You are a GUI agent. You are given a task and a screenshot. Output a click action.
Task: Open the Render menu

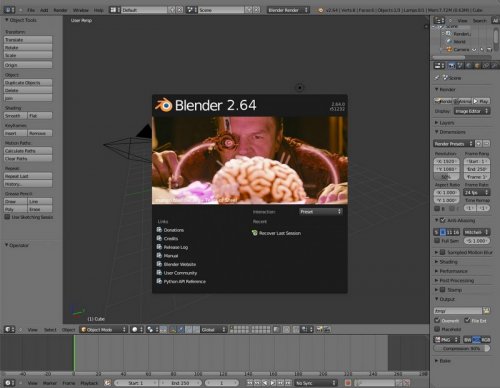click(x=60, y=10)
